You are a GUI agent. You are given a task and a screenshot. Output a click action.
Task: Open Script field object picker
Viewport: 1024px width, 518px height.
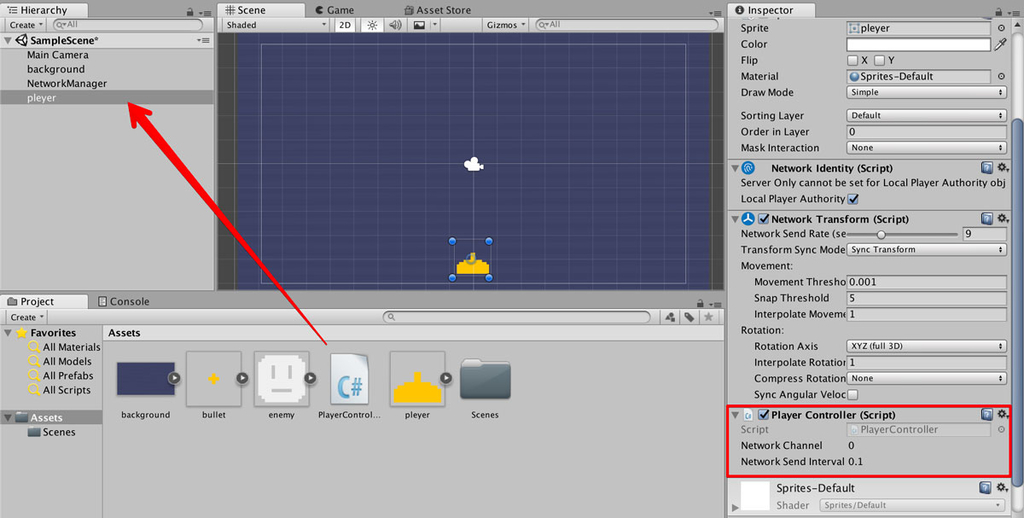[1001, 430]
